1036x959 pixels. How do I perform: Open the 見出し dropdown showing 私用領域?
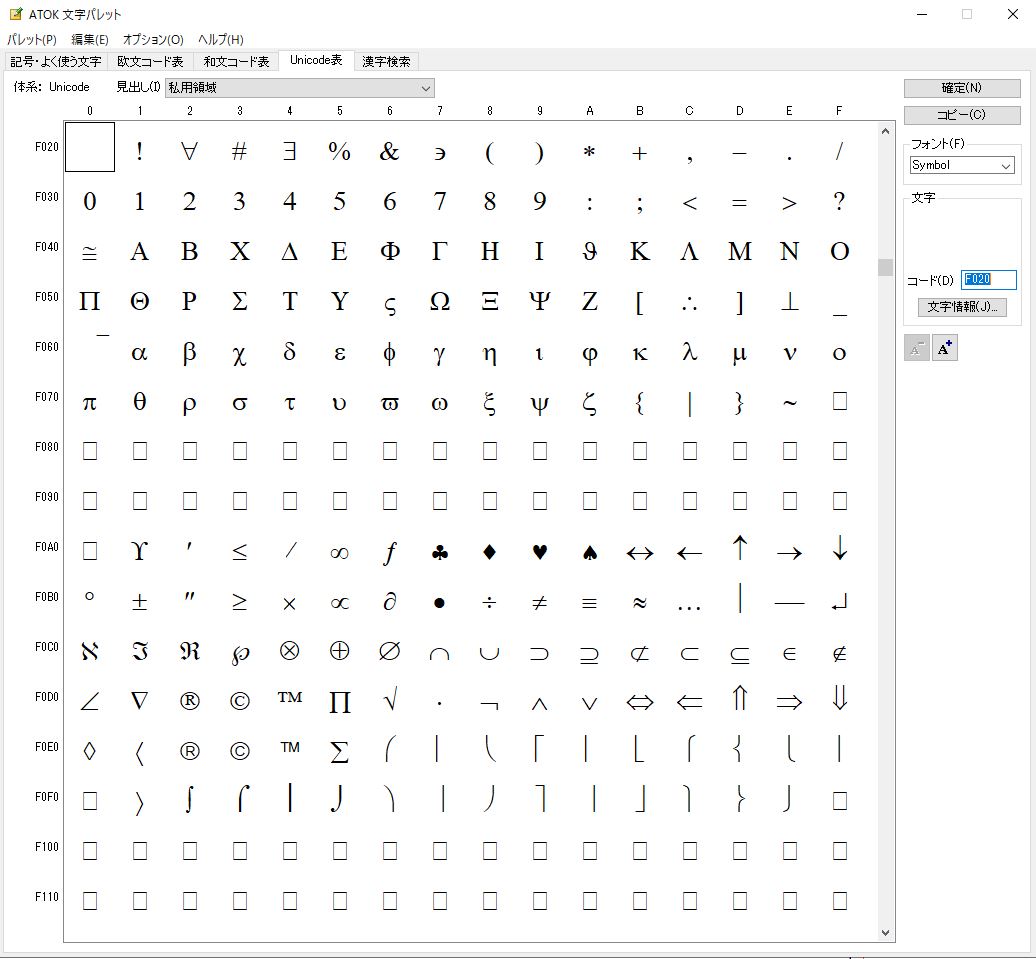300,87
